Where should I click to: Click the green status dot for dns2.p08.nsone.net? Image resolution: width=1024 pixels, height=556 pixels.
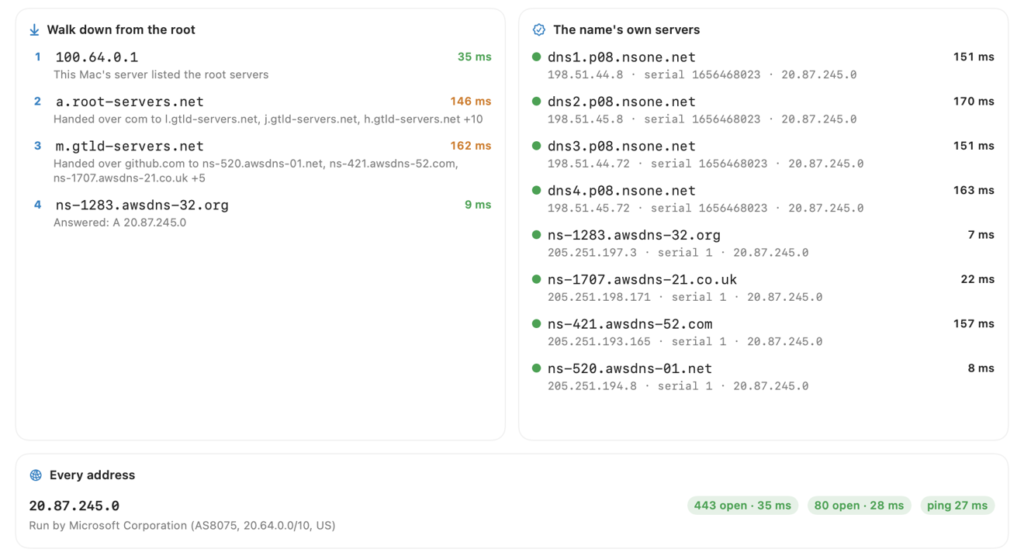[x=536, y=101]
